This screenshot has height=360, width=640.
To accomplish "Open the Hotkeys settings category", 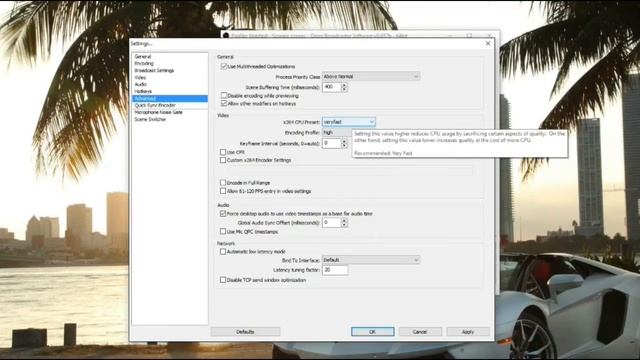I will click(x=143, y=91).
